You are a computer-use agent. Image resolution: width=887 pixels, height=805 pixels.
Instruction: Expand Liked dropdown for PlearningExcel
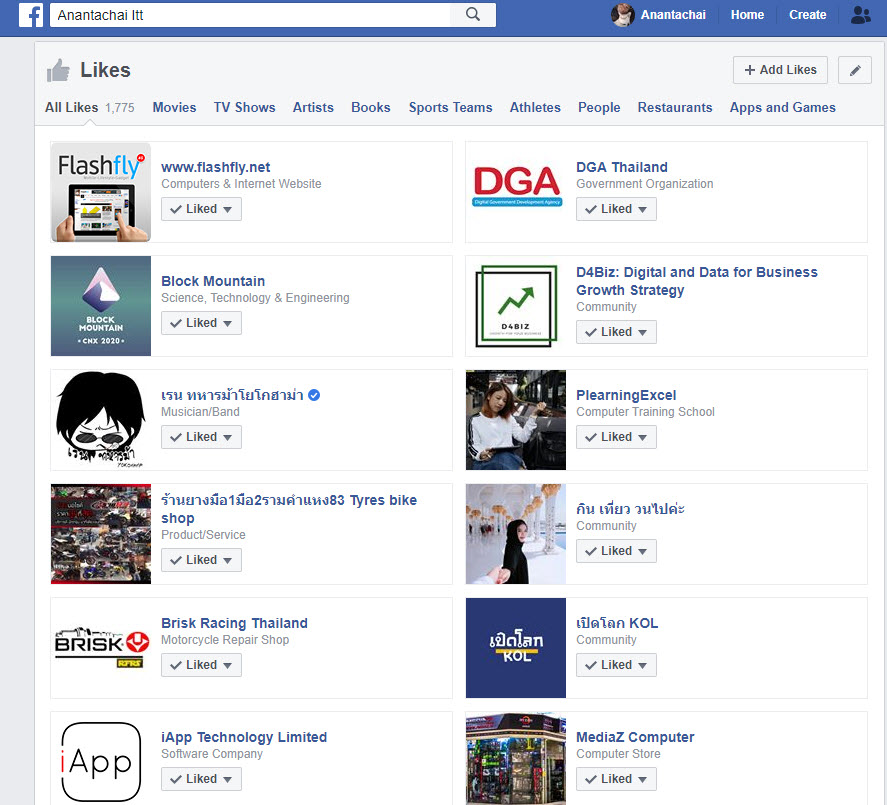[x=617, y=437]
